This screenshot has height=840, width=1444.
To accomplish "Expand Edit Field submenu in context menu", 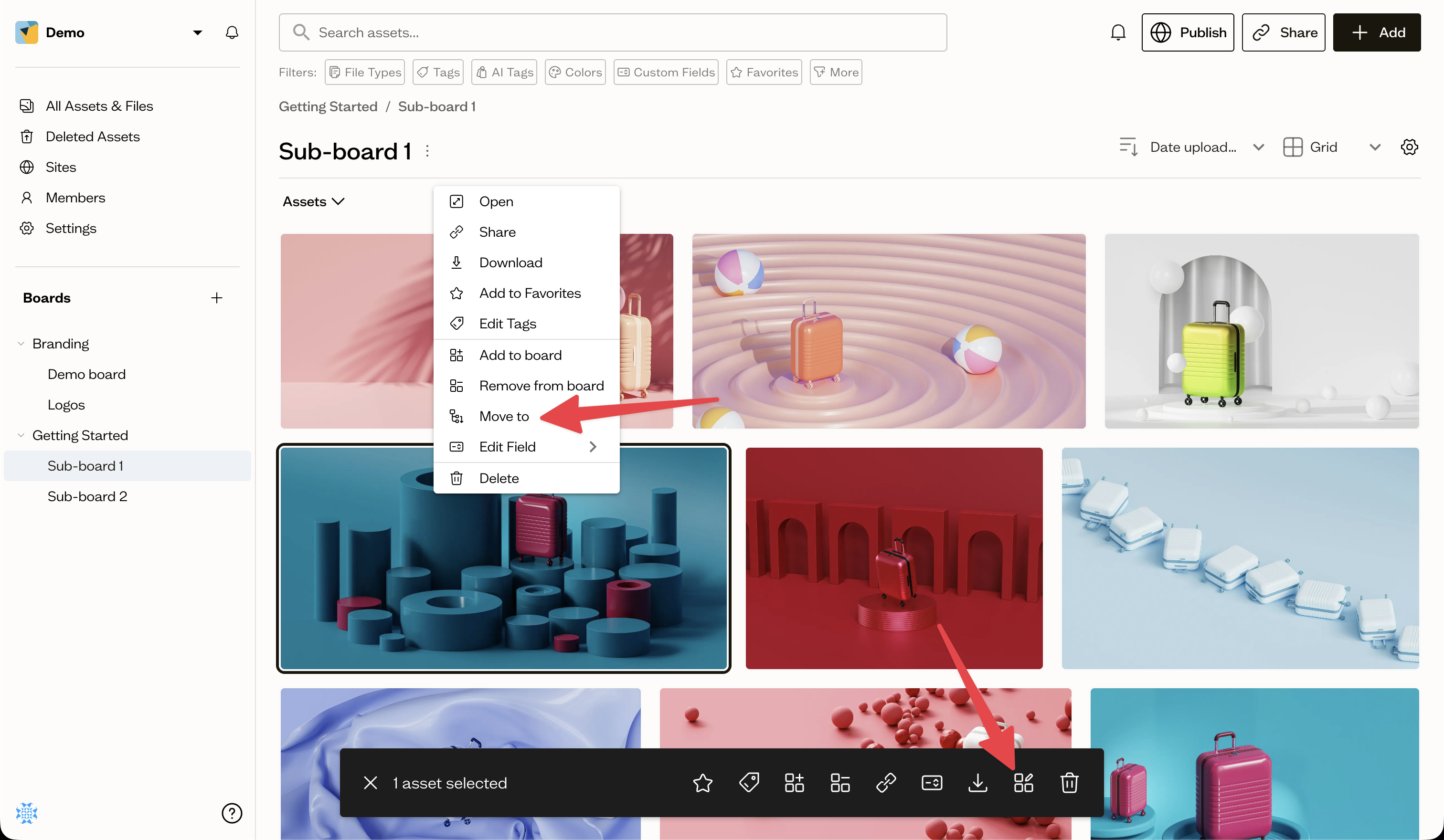I will click(527, 447).
